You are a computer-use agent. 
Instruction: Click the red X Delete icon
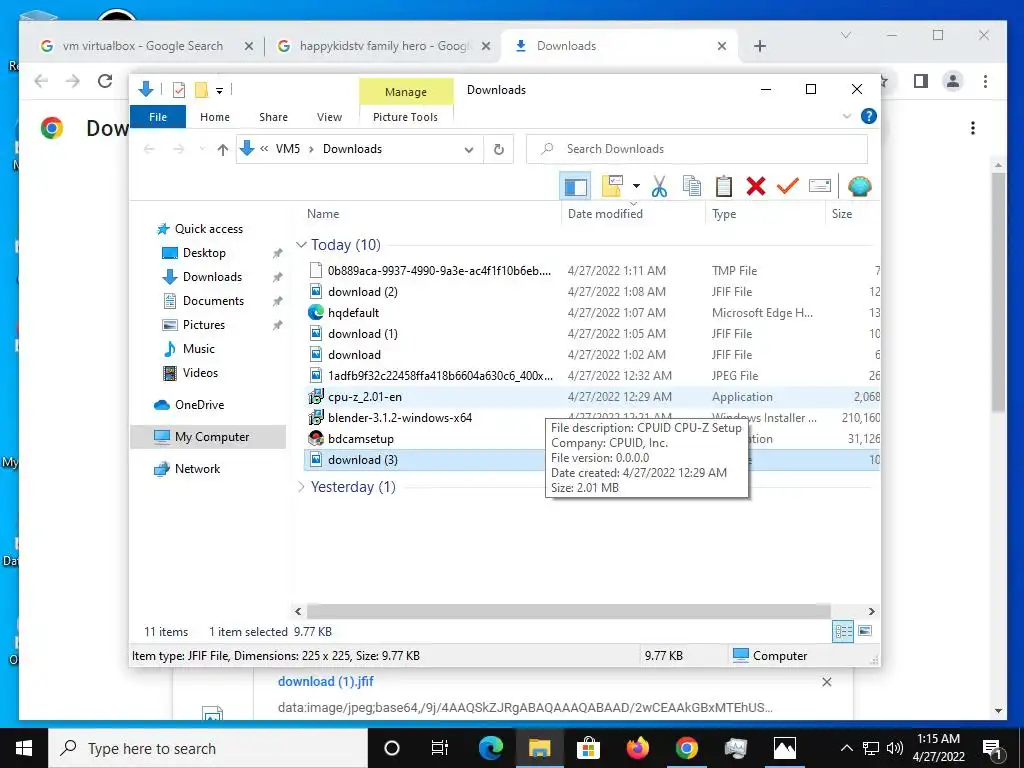(756, 187)
